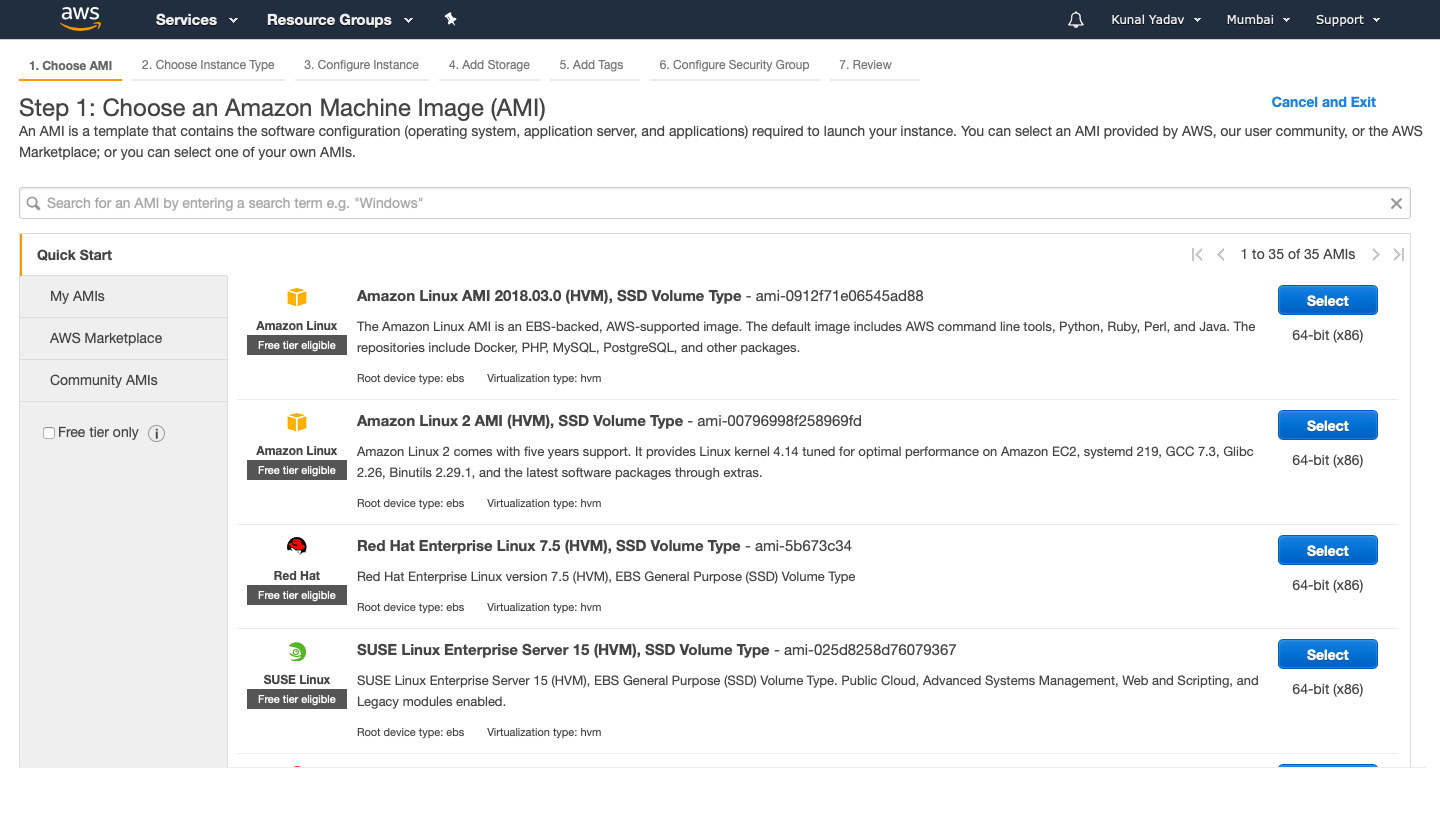Select the Amazon Linux 2 AMI
The image size is (1440, 827).
[x=1327, y=426]
